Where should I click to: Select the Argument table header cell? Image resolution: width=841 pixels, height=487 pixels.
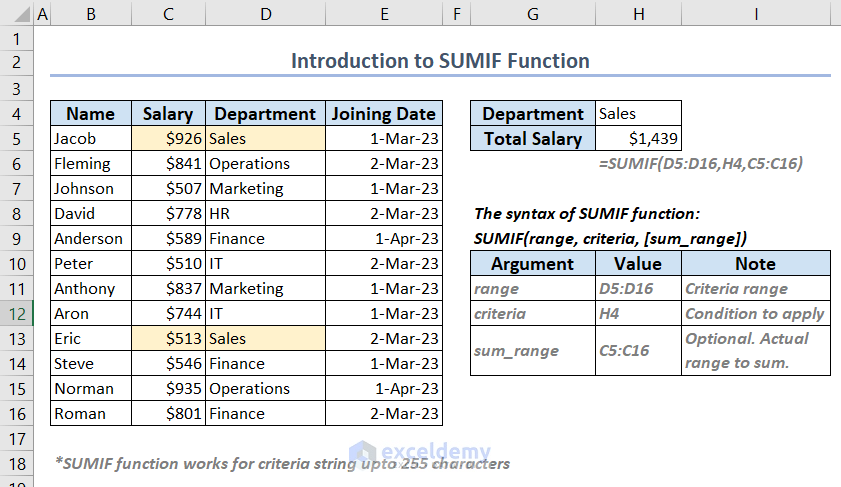532,264
